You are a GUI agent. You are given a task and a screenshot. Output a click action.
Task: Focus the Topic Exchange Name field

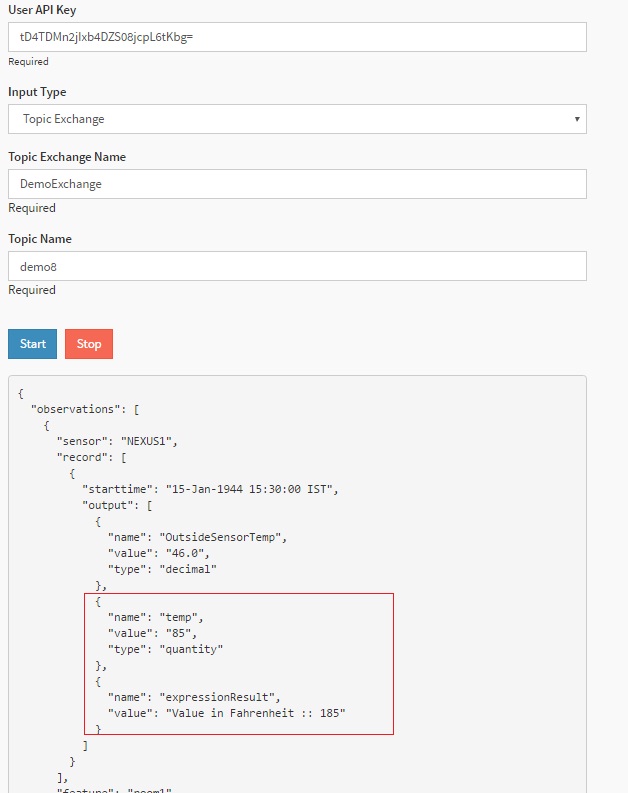click(297, 184)
